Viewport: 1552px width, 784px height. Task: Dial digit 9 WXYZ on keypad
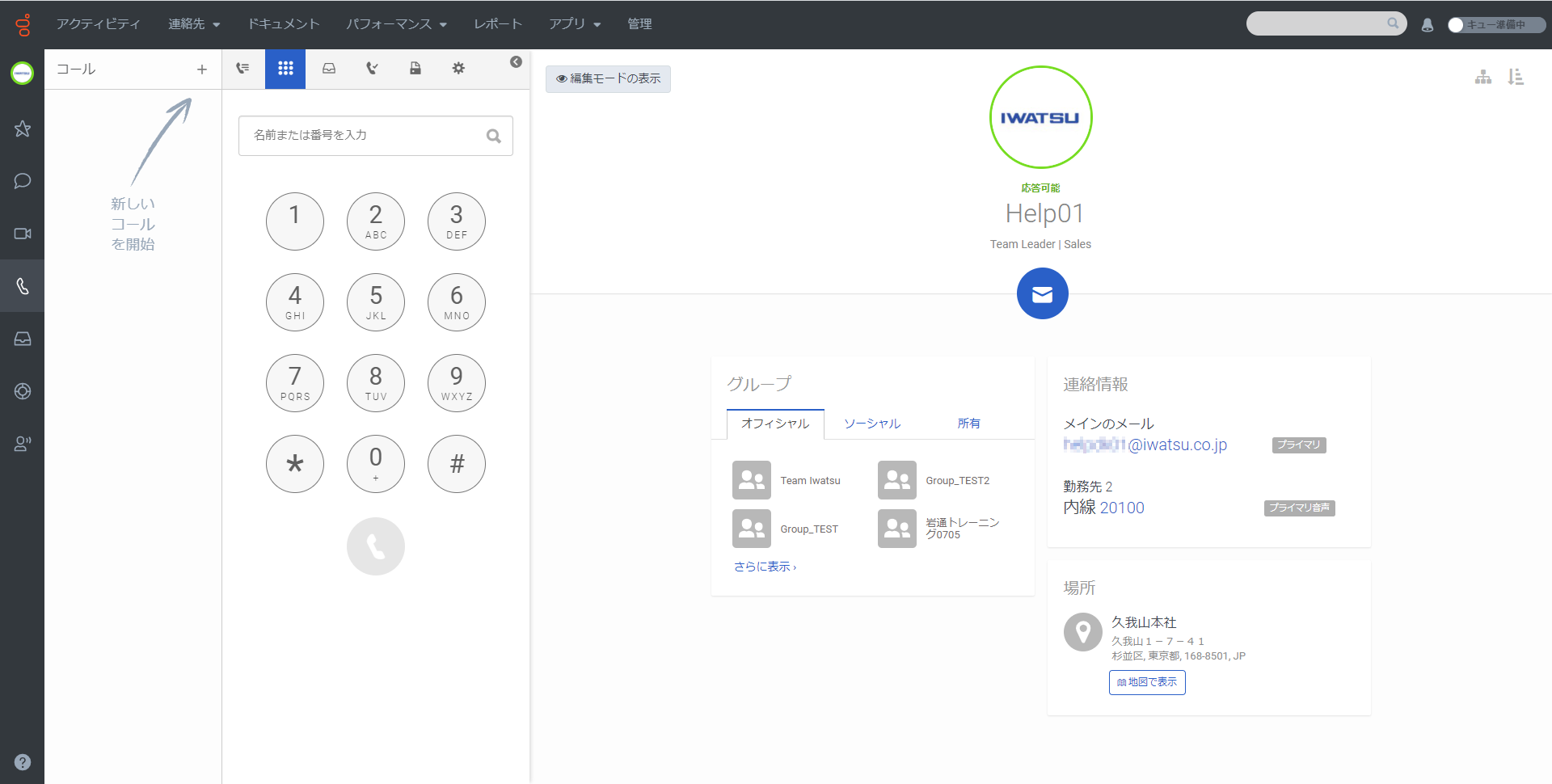(457, 383)
